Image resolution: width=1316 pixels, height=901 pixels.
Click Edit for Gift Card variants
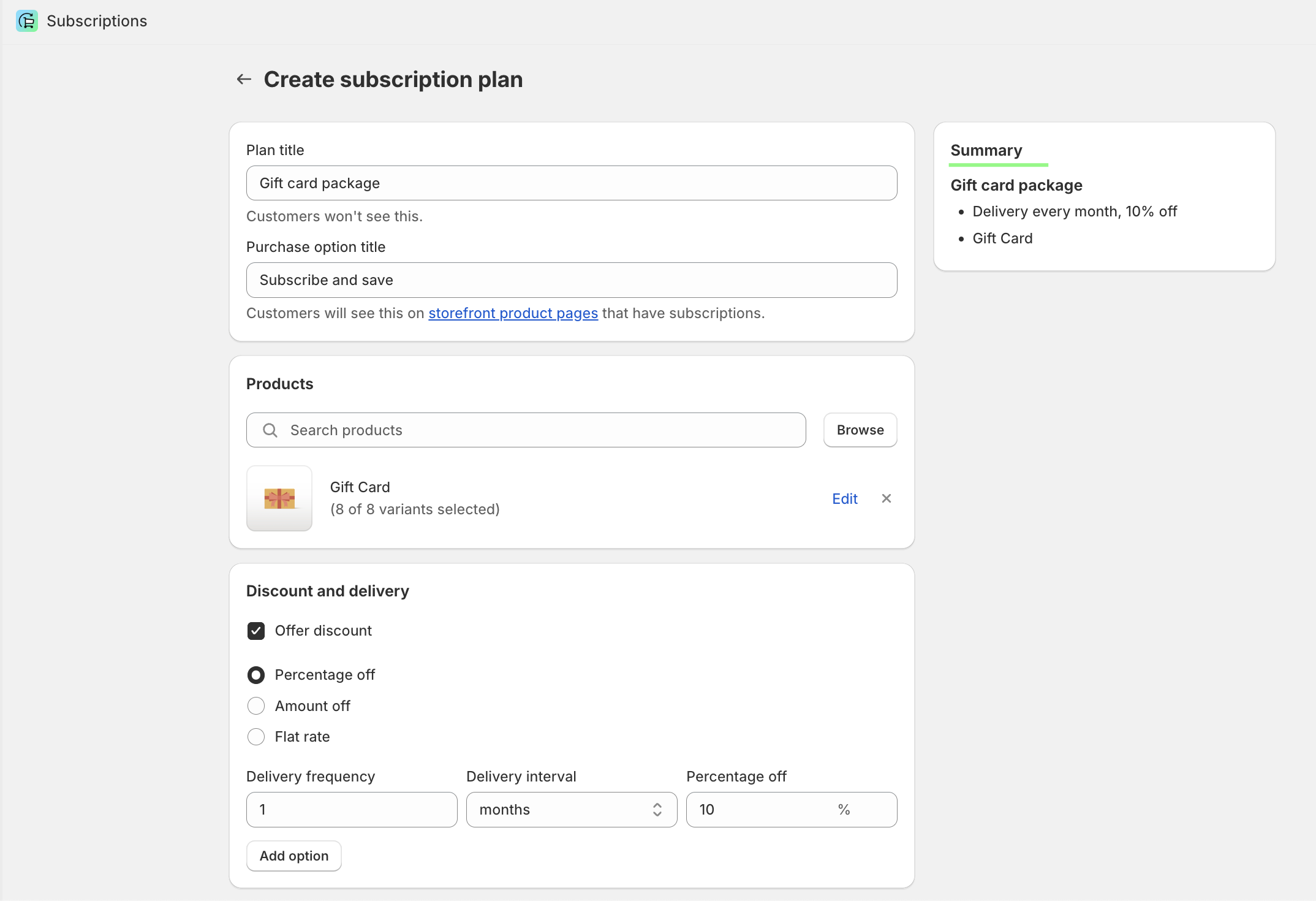click(844, 498)
